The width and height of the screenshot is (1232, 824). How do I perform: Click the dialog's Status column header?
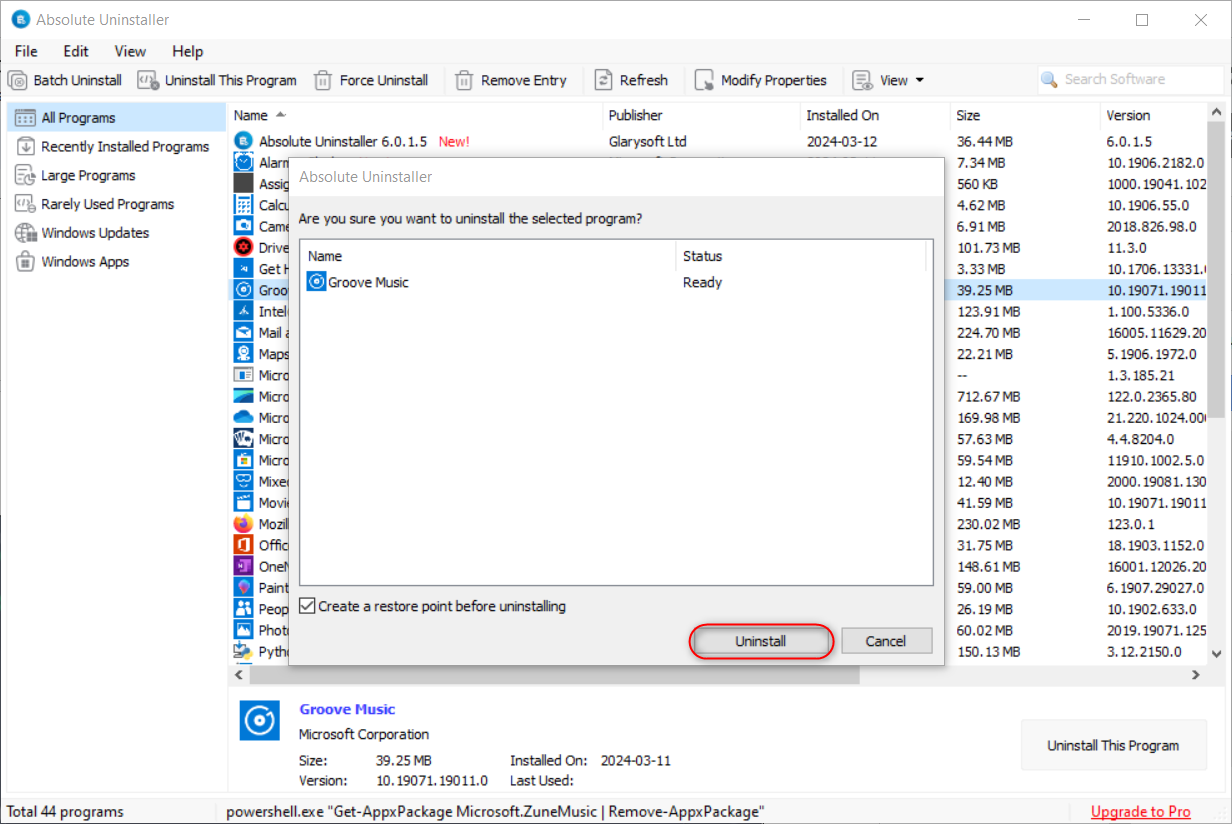[801, 256]
